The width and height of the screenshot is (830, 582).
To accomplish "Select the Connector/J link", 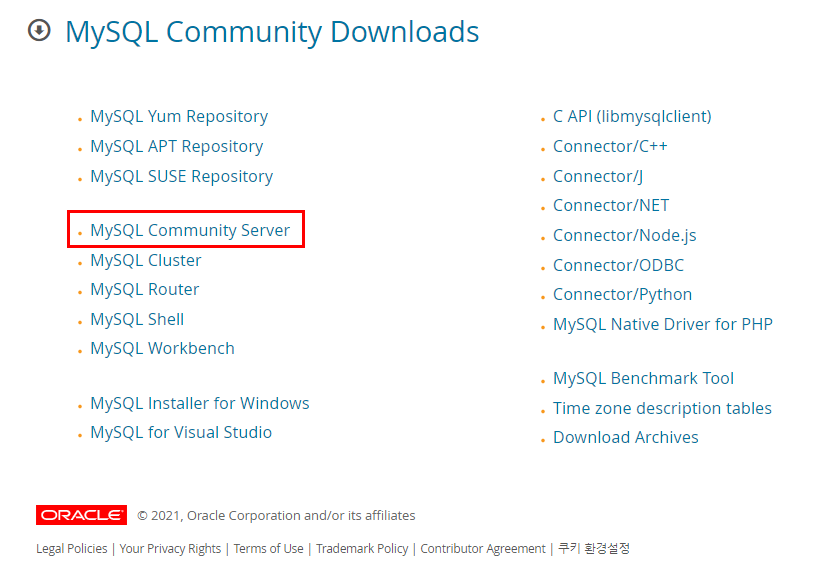I will 598,176.
